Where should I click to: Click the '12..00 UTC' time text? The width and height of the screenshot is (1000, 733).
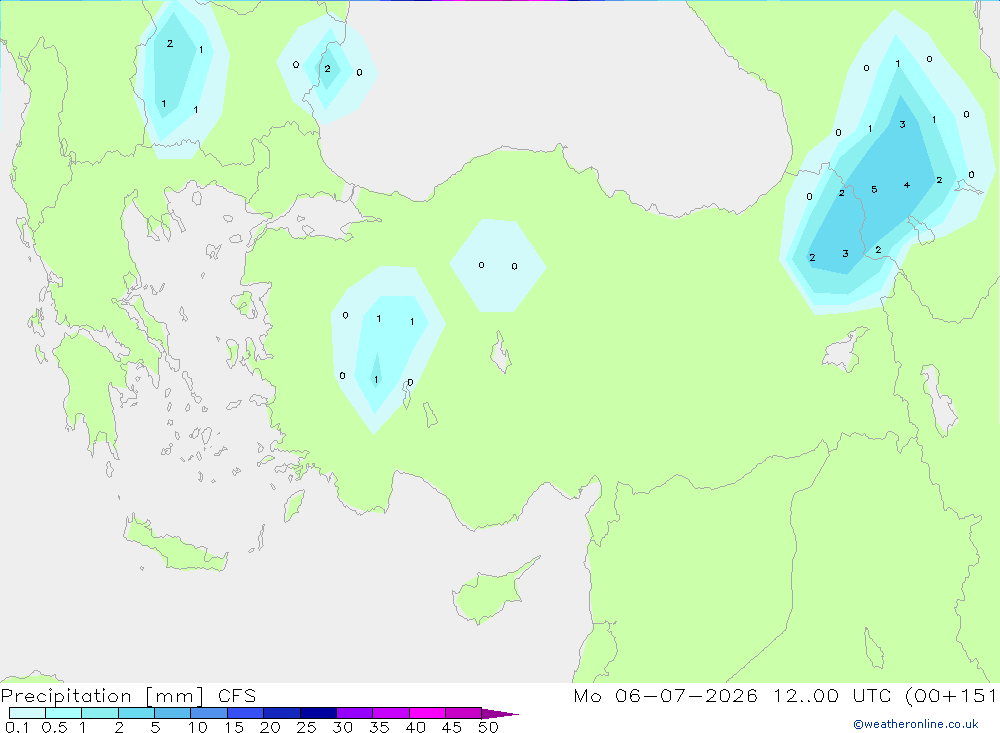tap(832, 696)
